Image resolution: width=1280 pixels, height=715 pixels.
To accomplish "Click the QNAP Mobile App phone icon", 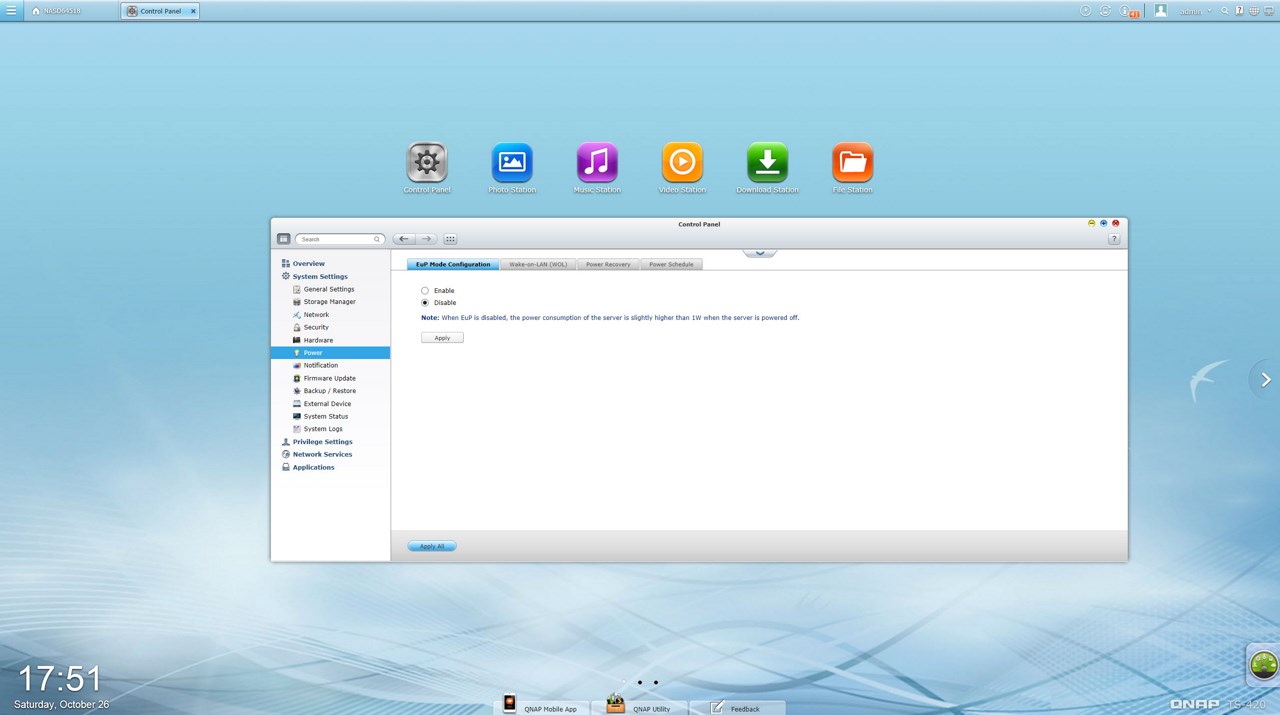I will click(x=510, y=704).
